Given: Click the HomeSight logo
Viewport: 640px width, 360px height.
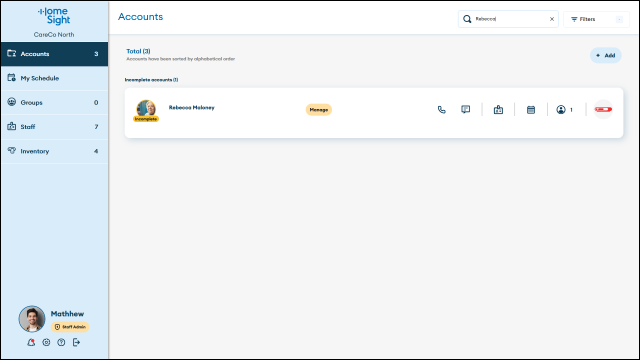Looking at the screenshot, I should coord(54,16).
